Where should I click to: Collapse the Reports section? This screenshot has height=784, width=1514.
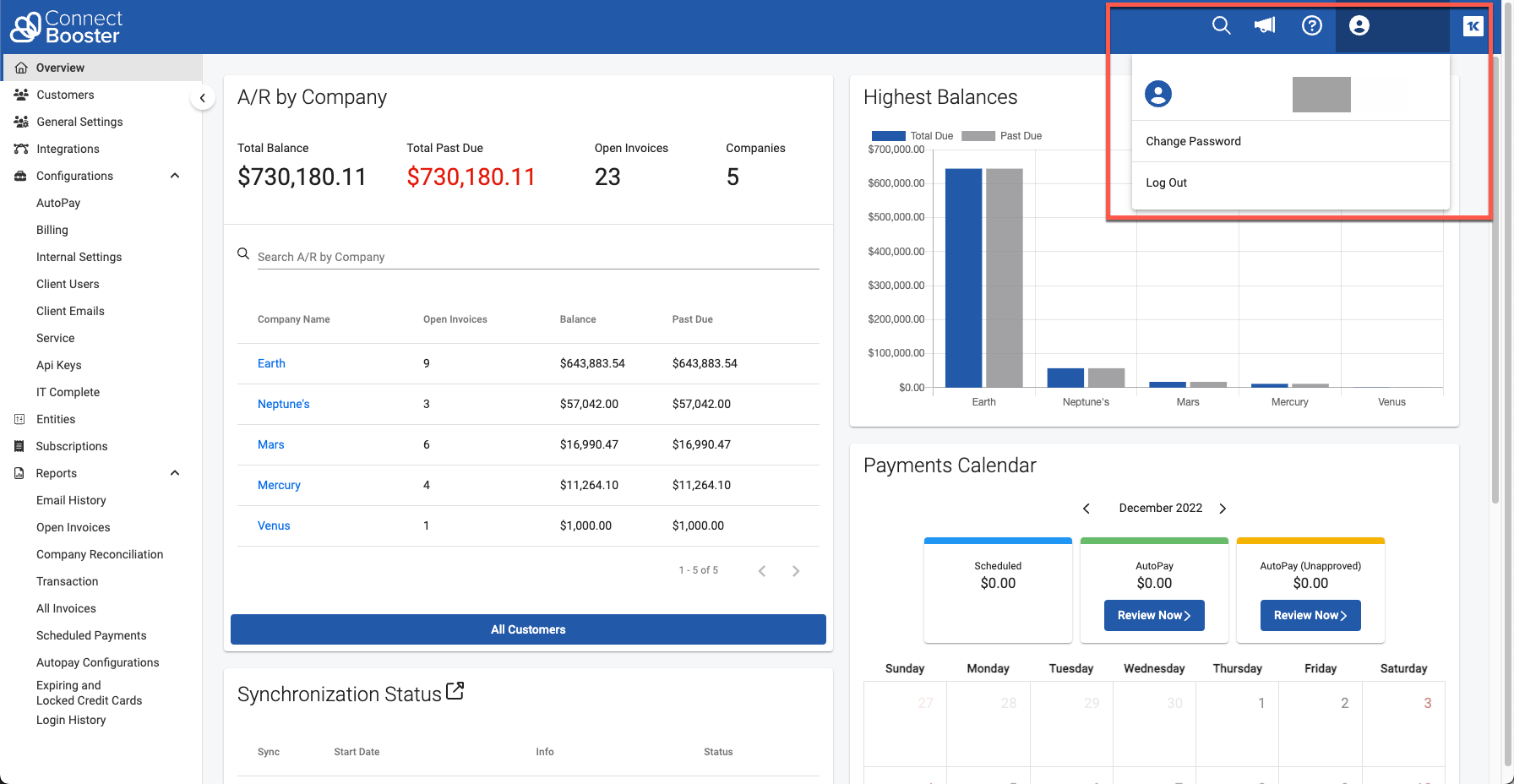[x=175, y=473]
